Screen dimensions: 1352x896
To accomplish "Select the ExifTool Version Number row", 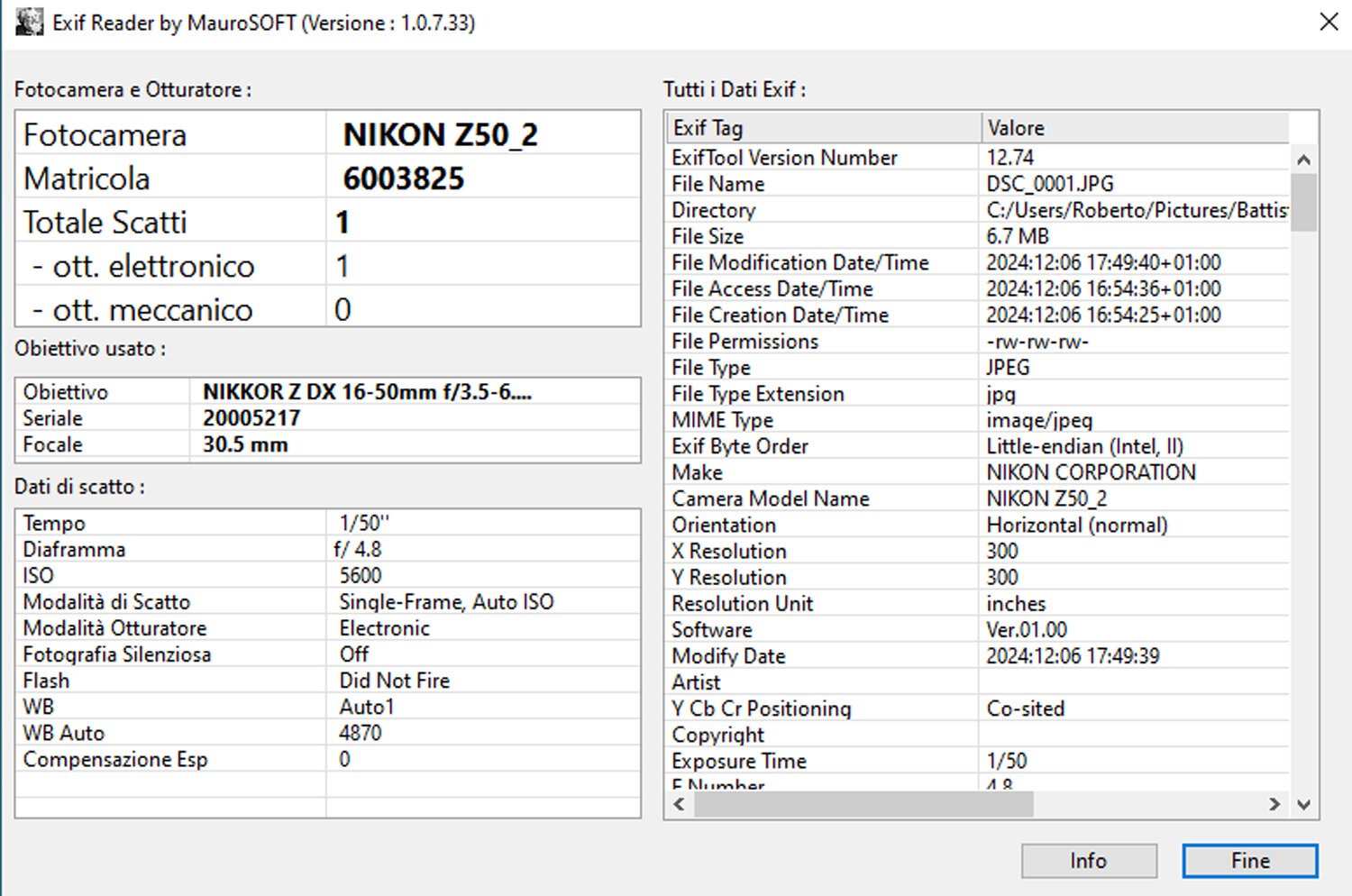I will (978, 157).
